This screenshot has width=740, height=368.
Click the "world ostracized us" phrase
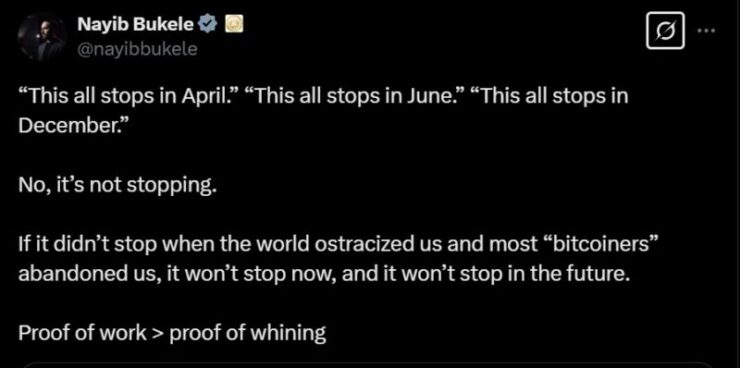(x=353, y=245)
